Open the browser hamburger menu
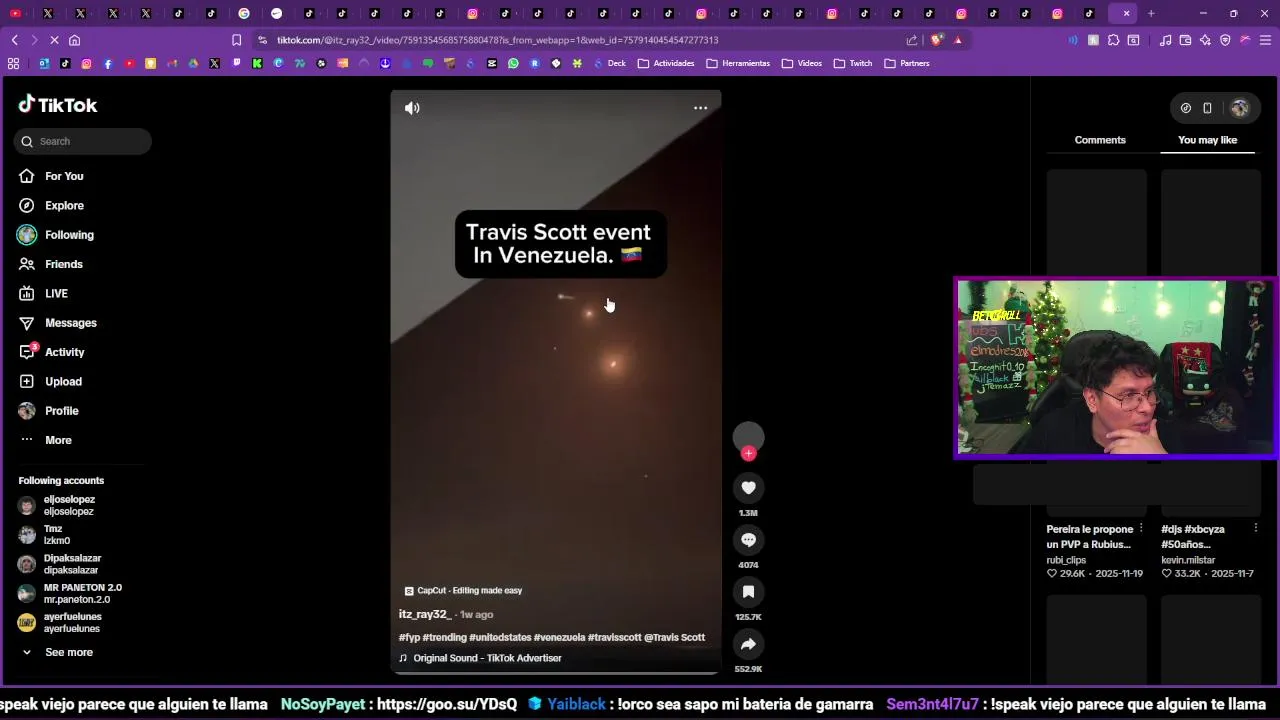 click(x=1265, y=40)
